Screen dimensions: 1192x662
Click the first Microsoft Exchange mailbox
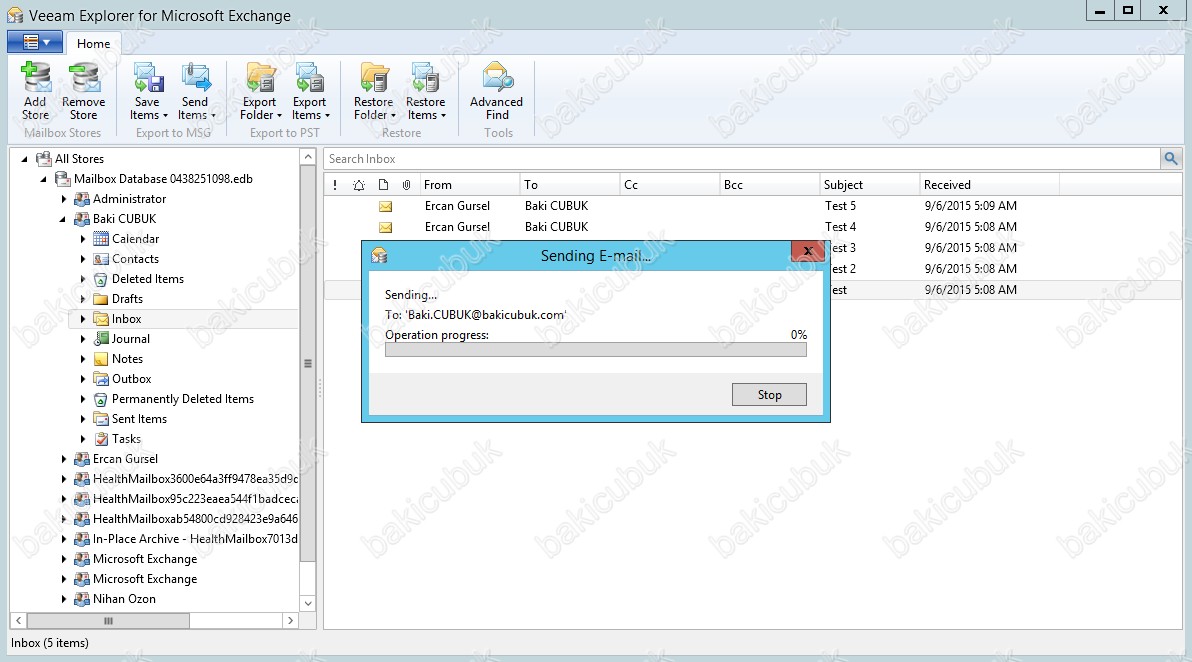click(x=144, y=559)
